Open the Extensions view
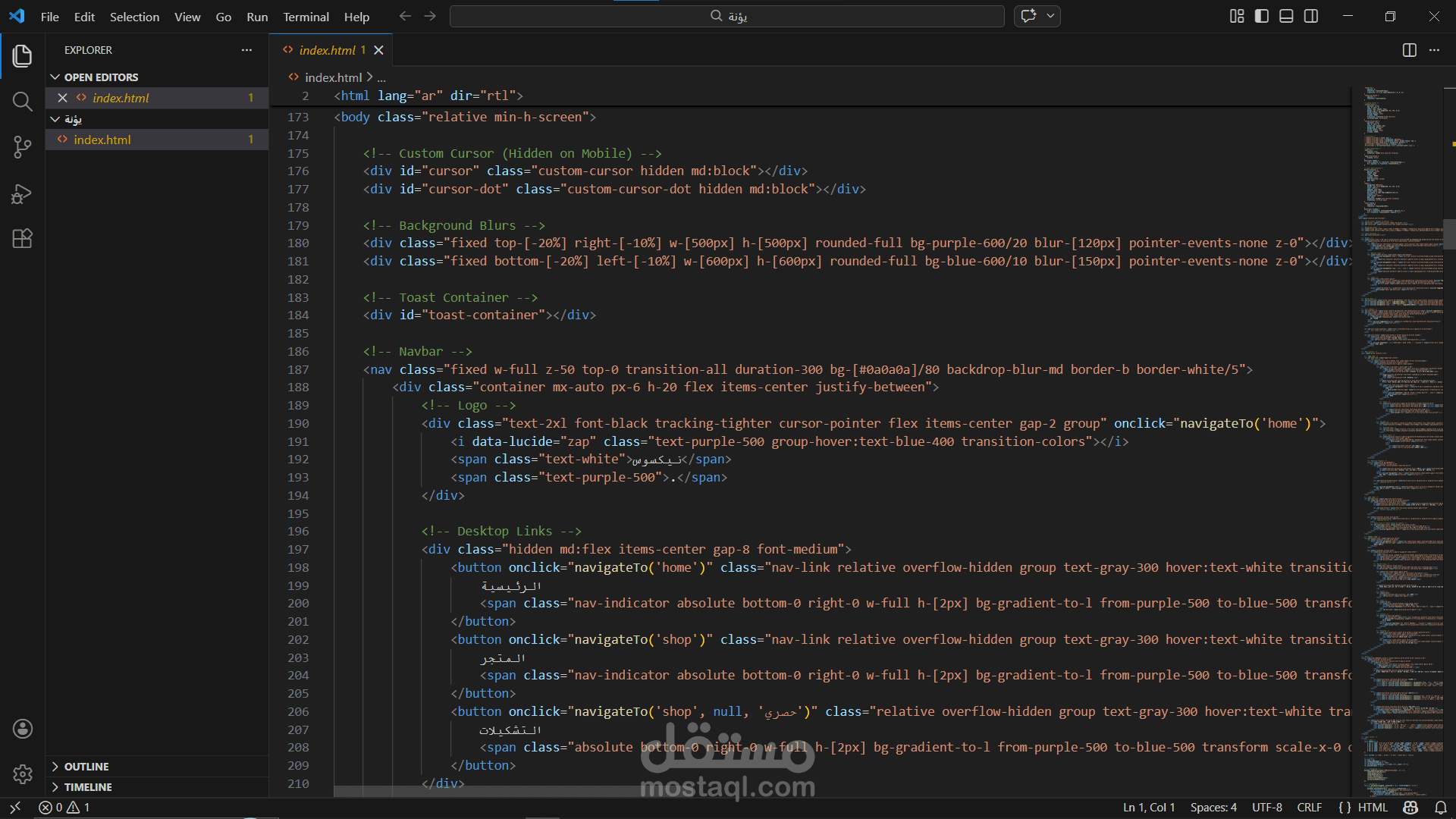The image size is (1456, 819). pyautogui.click(x=22, y=239)
